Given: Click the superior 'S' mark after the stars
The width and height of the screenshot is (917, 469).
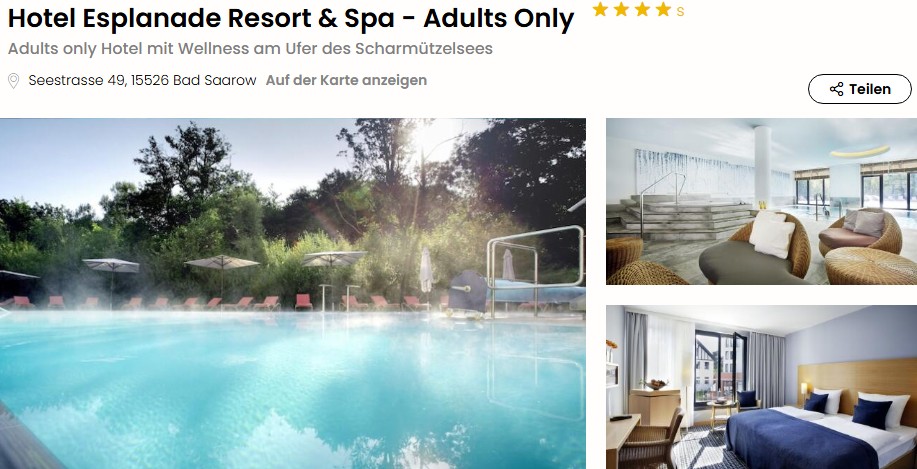Looking at the screenshot, I should [x=680, y=12].
